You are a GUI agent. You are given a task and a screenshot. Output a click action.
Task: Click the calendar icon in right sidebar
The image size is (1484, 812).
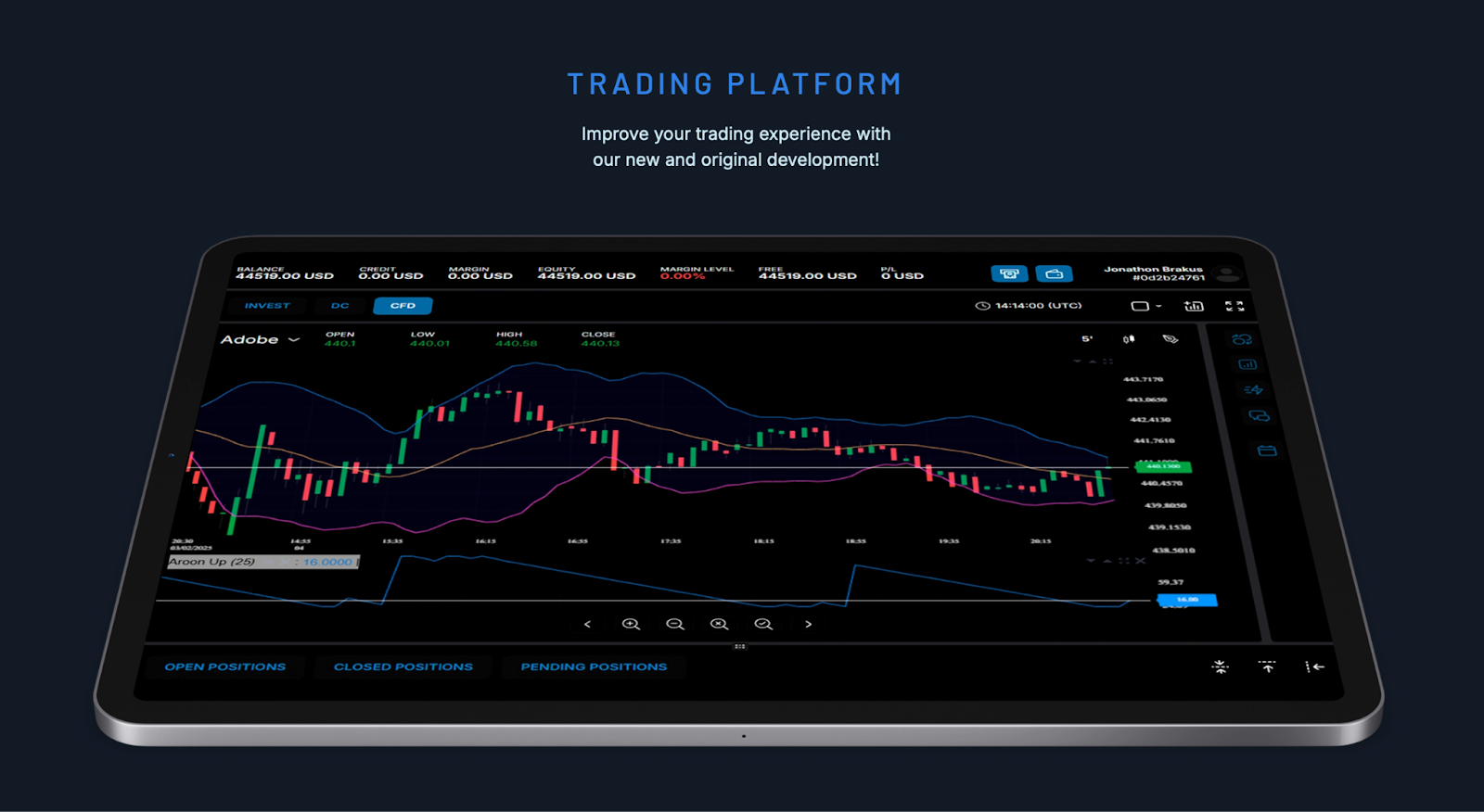1267,450
